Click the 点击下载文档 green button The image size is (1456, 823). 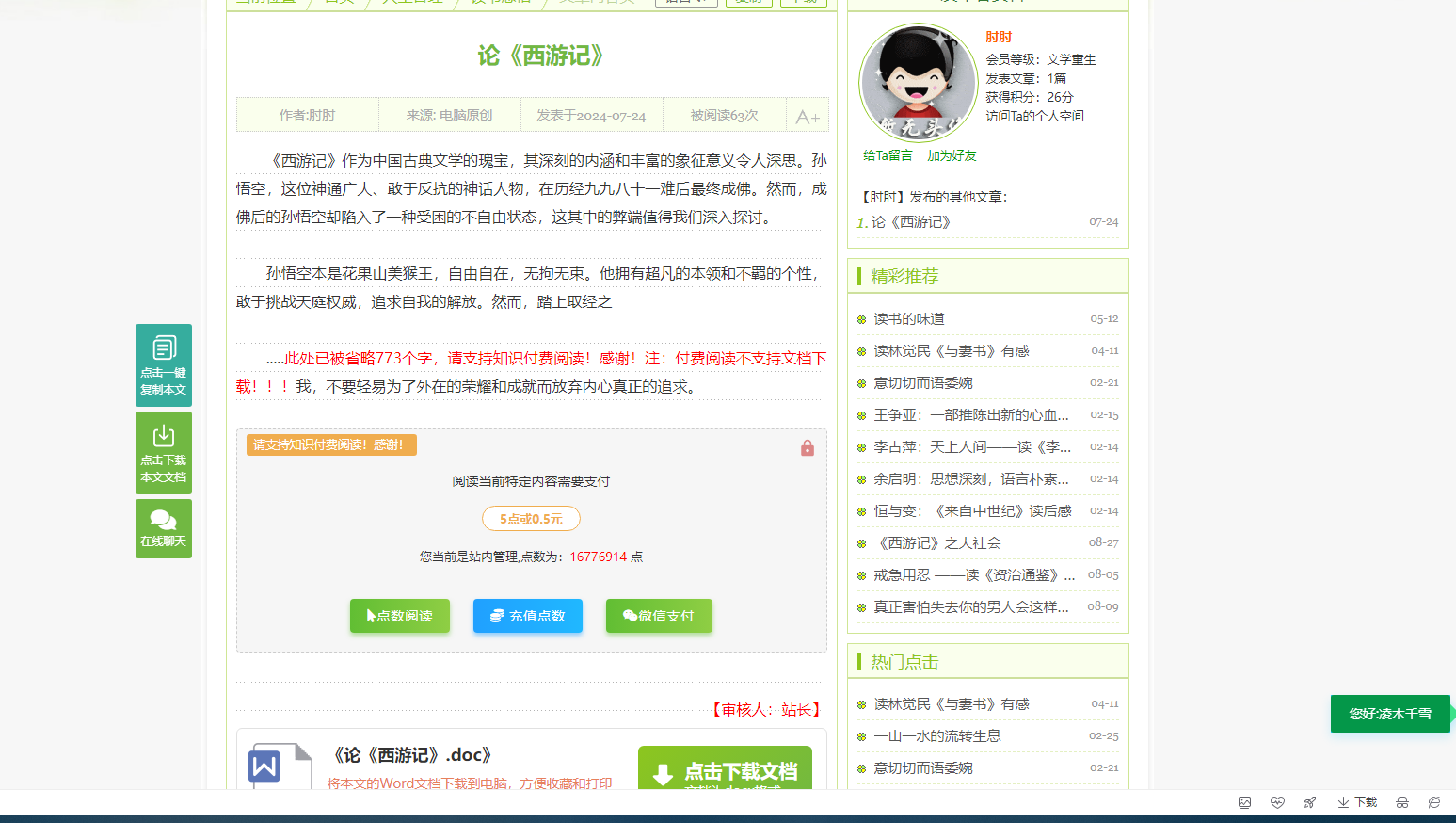tap(725, 768)
